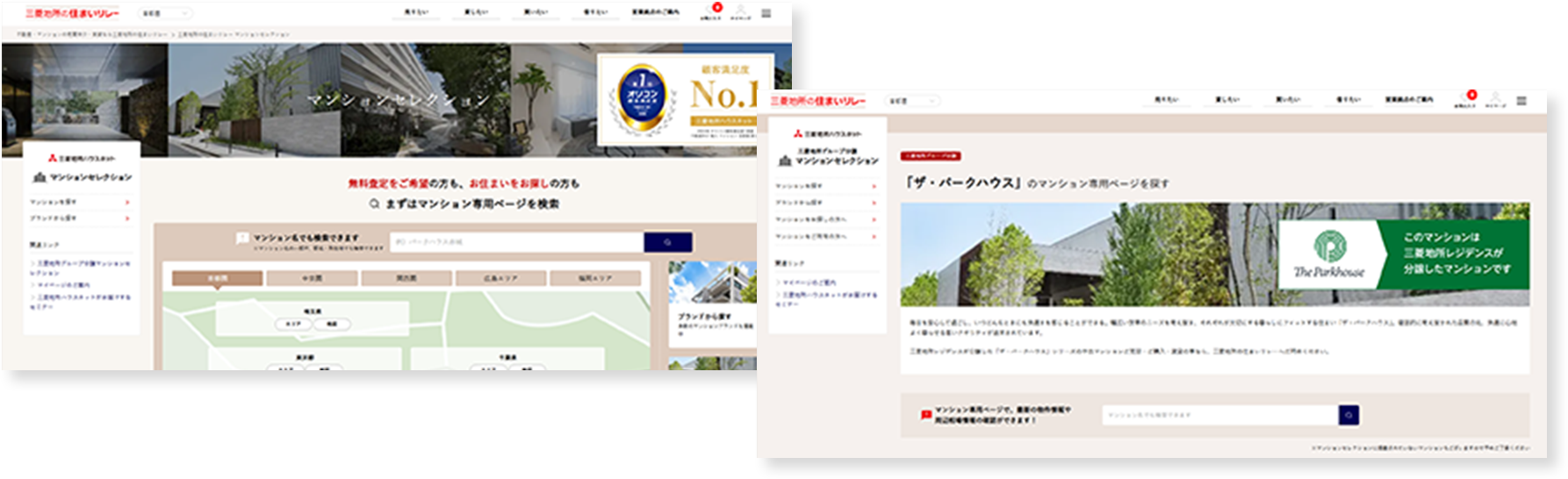Screen dimensions: 1568x479
Task: Click 「ザ・パークハウス」 heading text
Action: [x=964, y=183]
